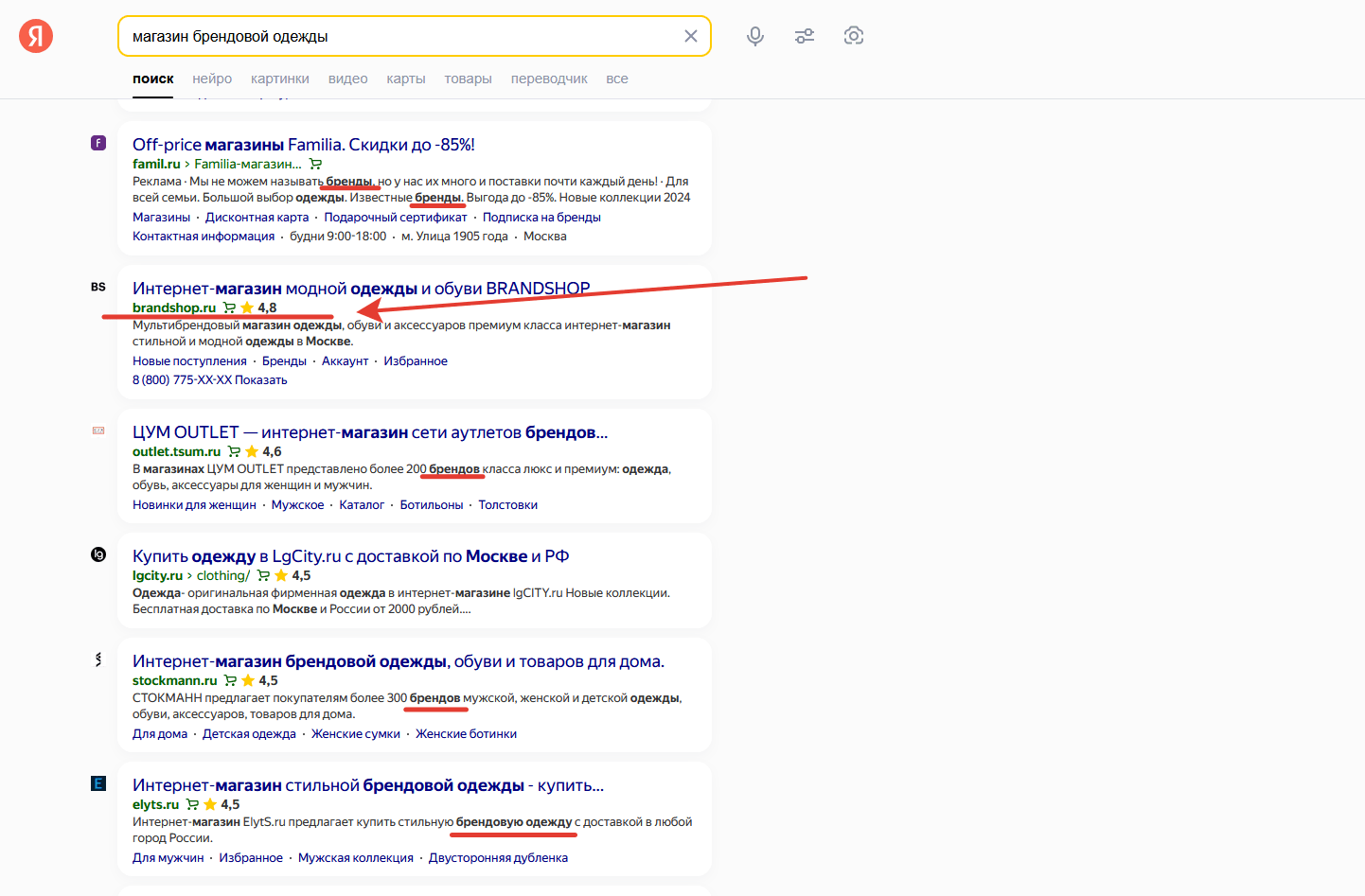
Task: Switch to the нейро tab
Action: [x=212, y=79]
